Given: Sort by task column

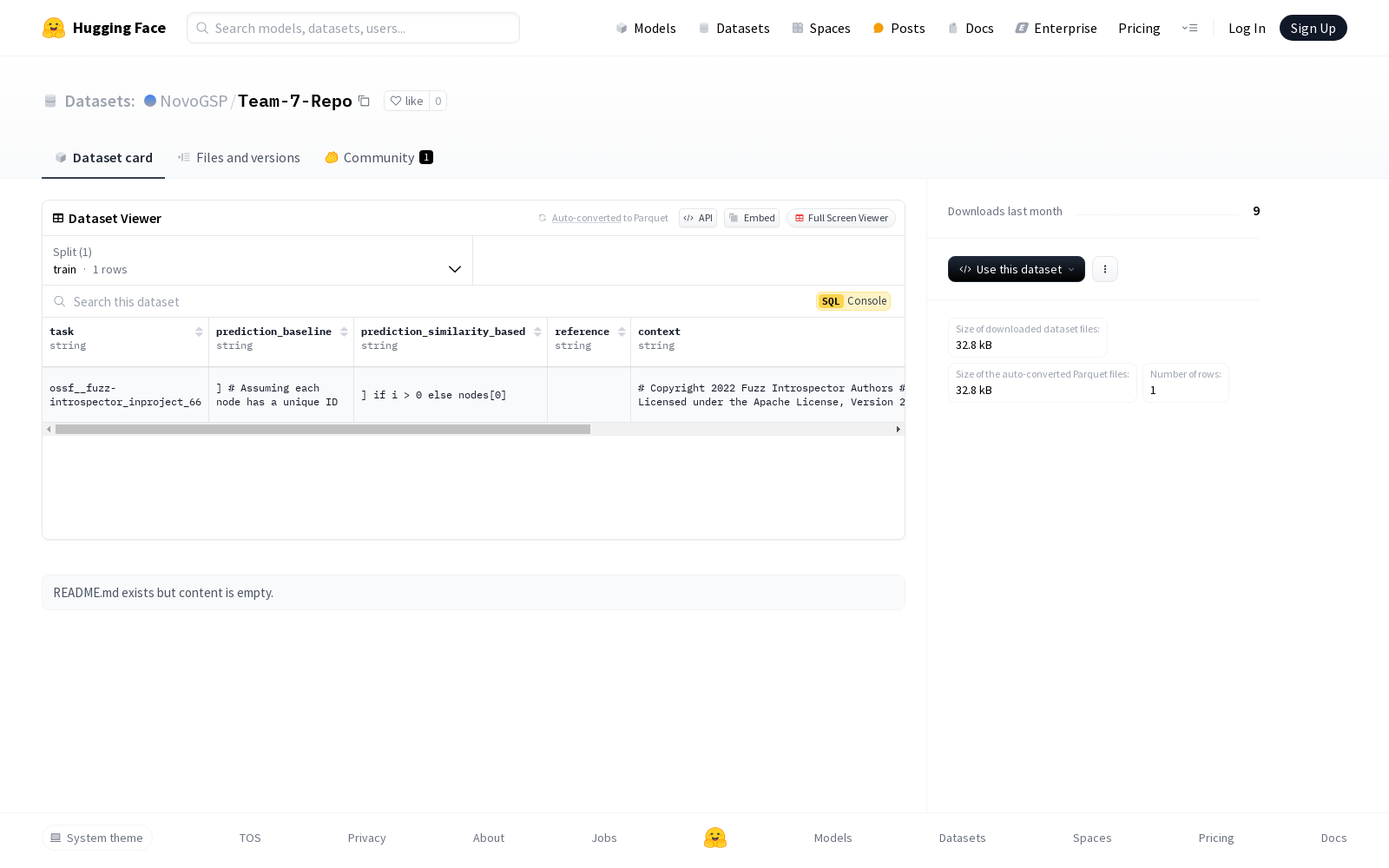Looking at the screenshot, I should 199,332.
